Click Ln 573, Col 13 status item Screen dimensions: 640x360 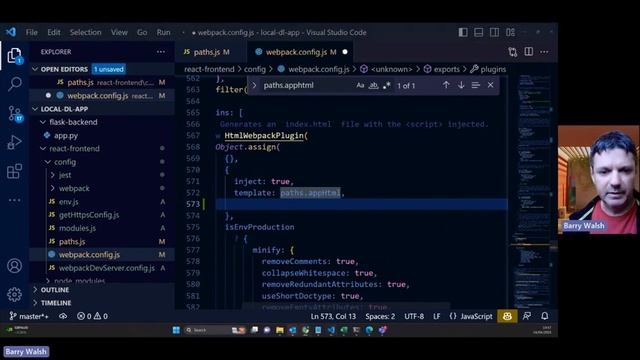pyautogui.click(x=333, y=316)
